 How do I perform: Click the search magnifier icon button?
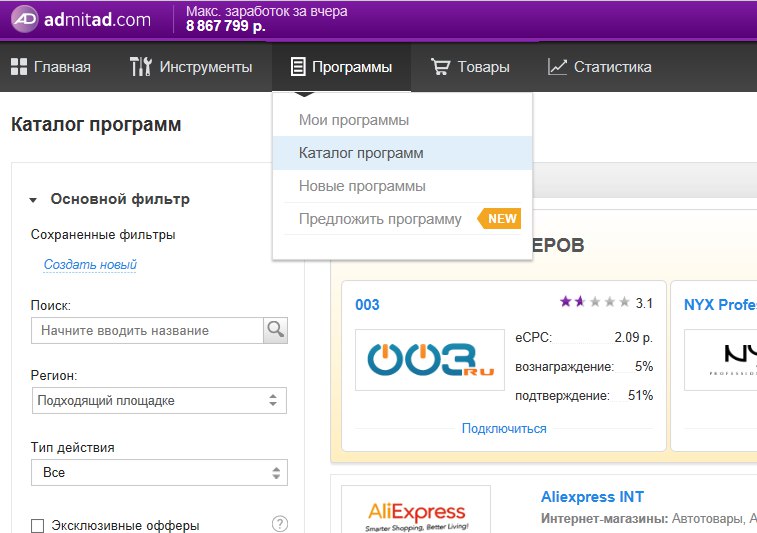(x=275, y=330)
